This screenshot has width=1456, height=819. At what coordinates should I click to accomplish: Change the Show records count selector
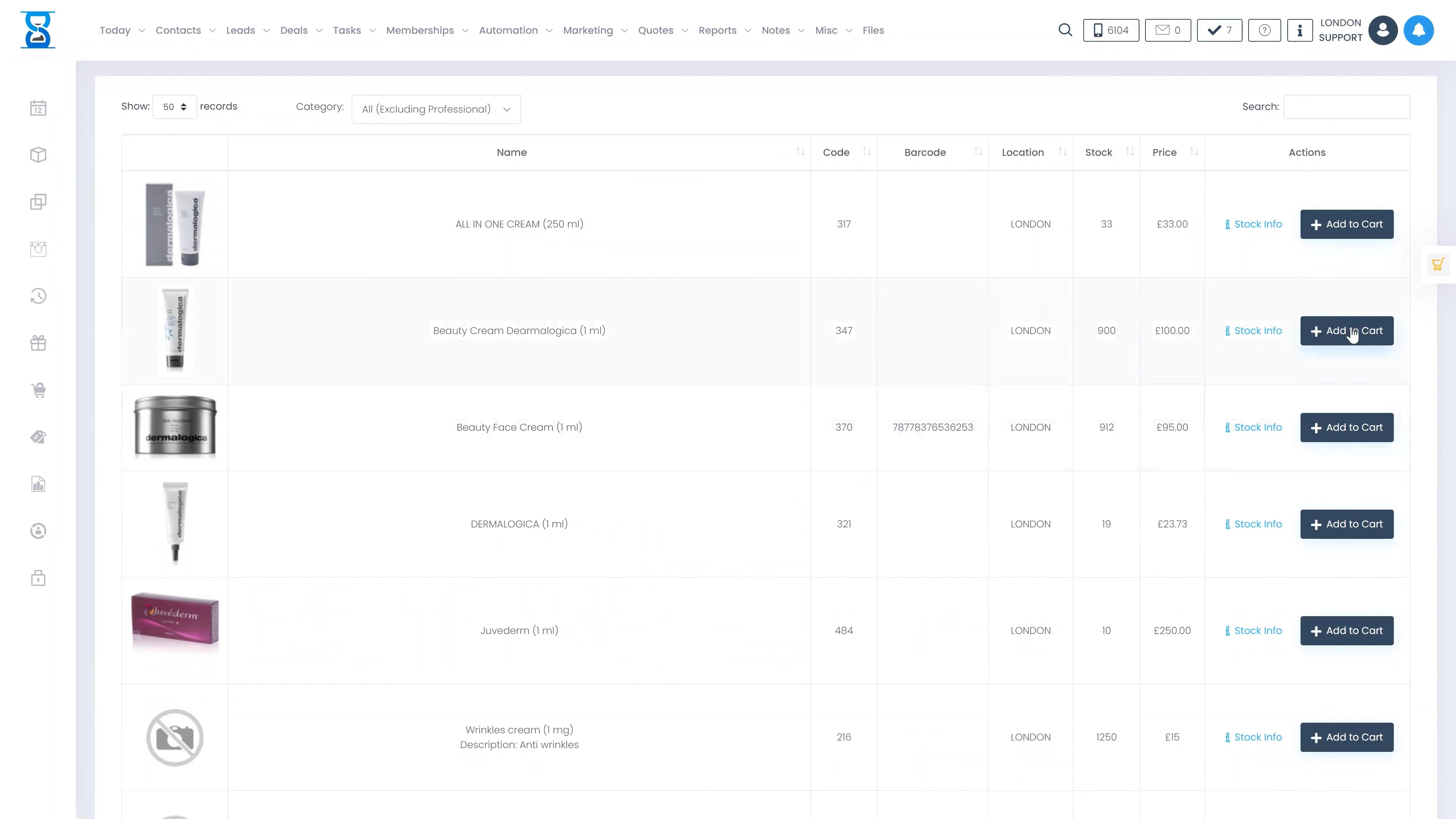pyautogui.click(x=174, y=107)
